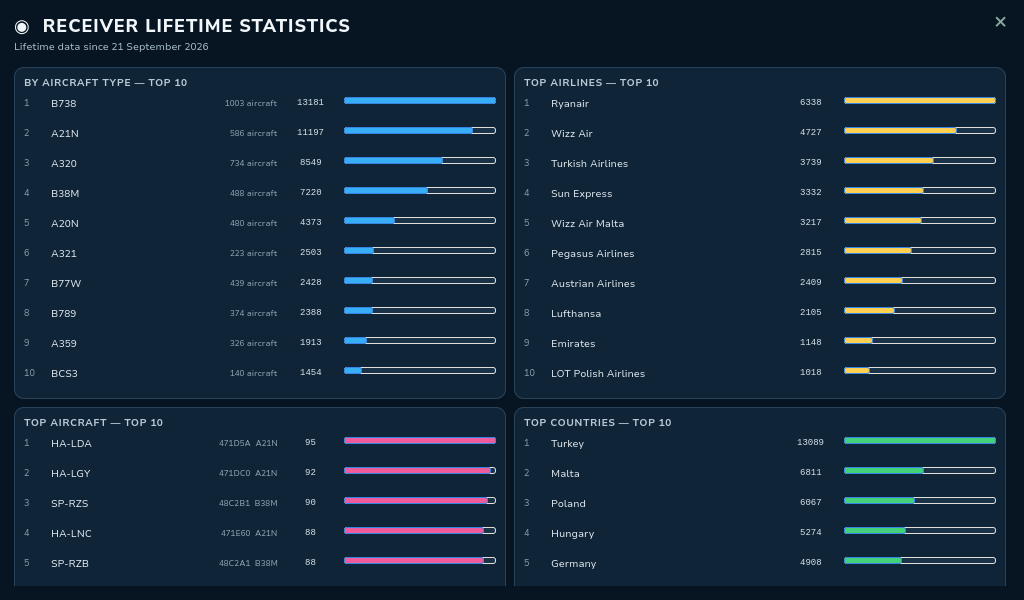
Task: Select the Turkish Airlines entry
Action: [589, 163]
